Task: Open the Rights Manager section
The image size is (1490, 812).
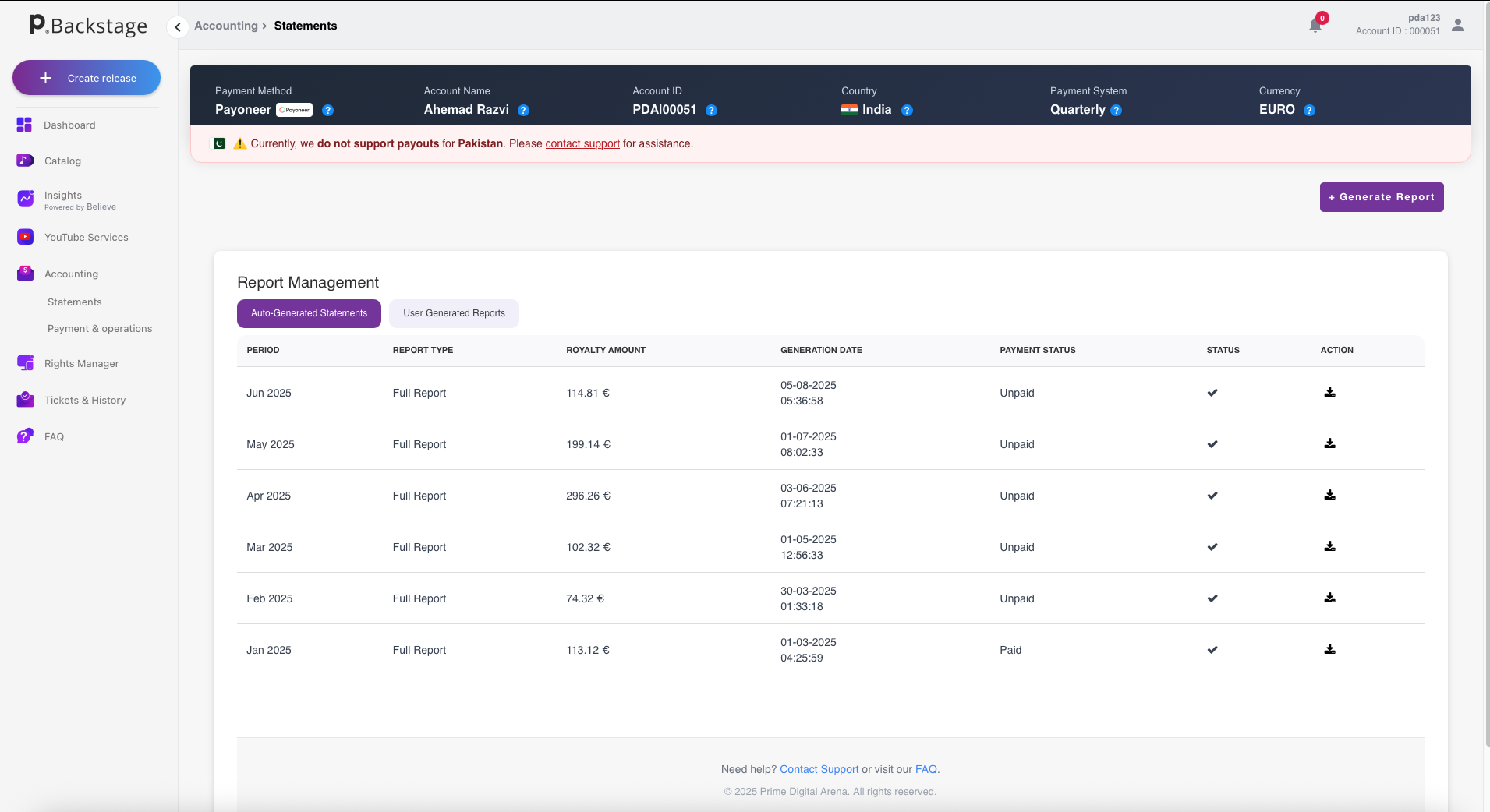Action: coord(81,363)
